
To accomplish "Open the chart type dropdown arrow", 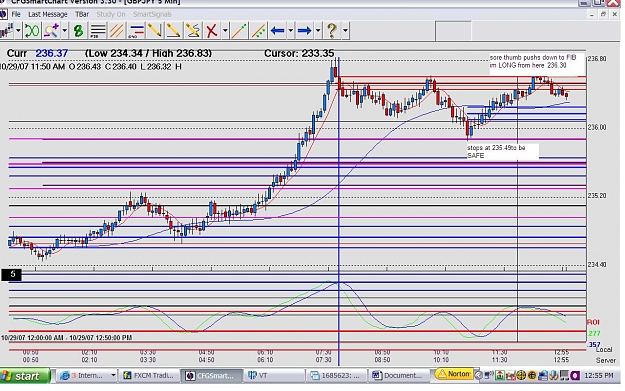I will [x=18, y=31].
